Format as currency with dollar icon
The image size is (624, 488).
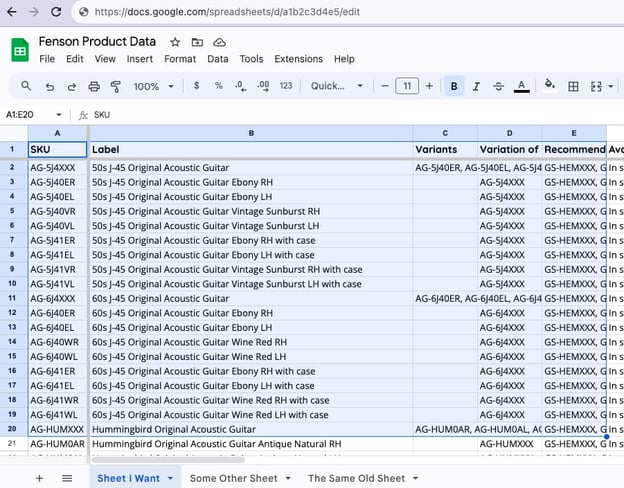pos(196,86)
